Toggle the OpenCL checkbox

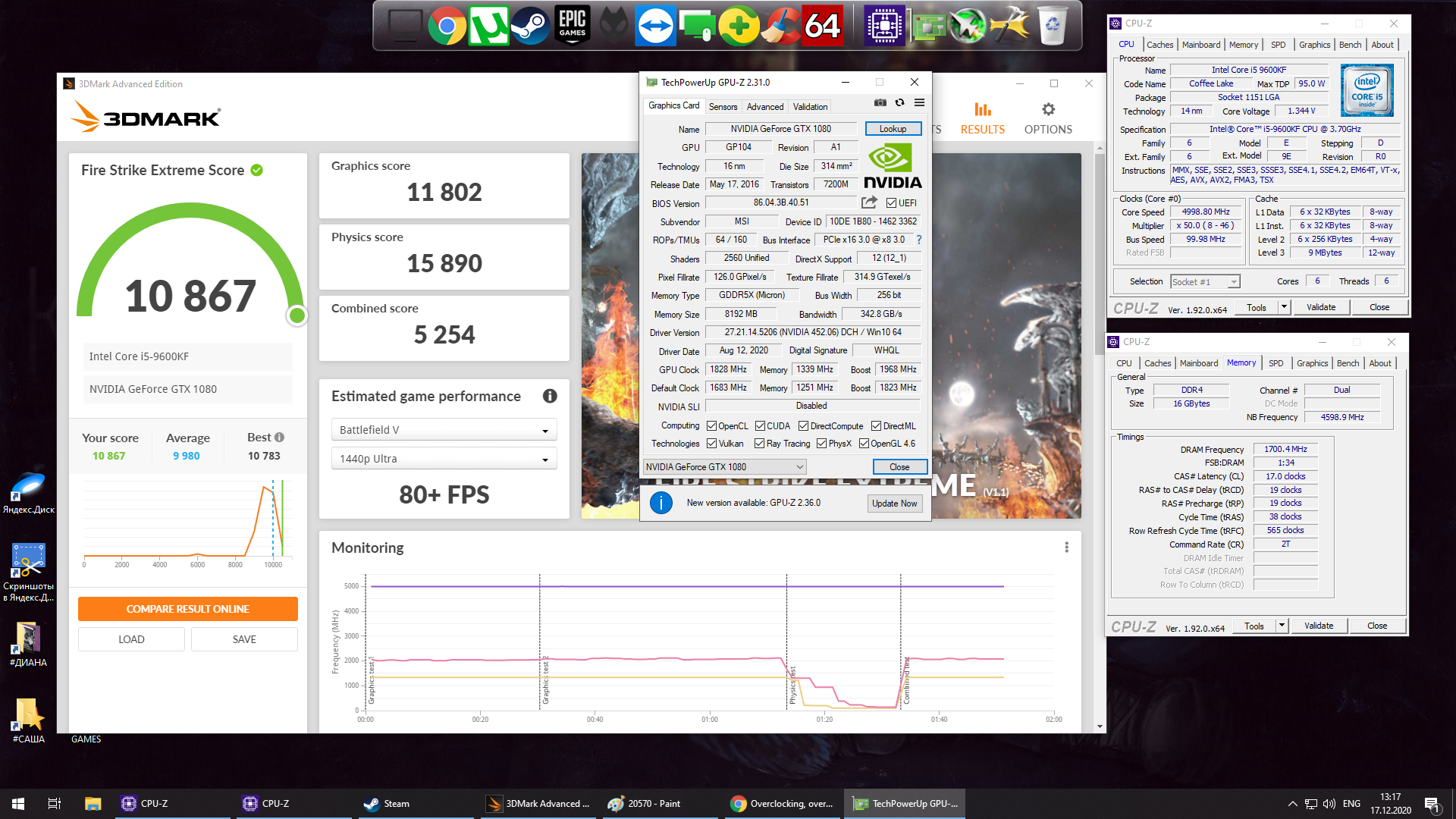point(711,426)
